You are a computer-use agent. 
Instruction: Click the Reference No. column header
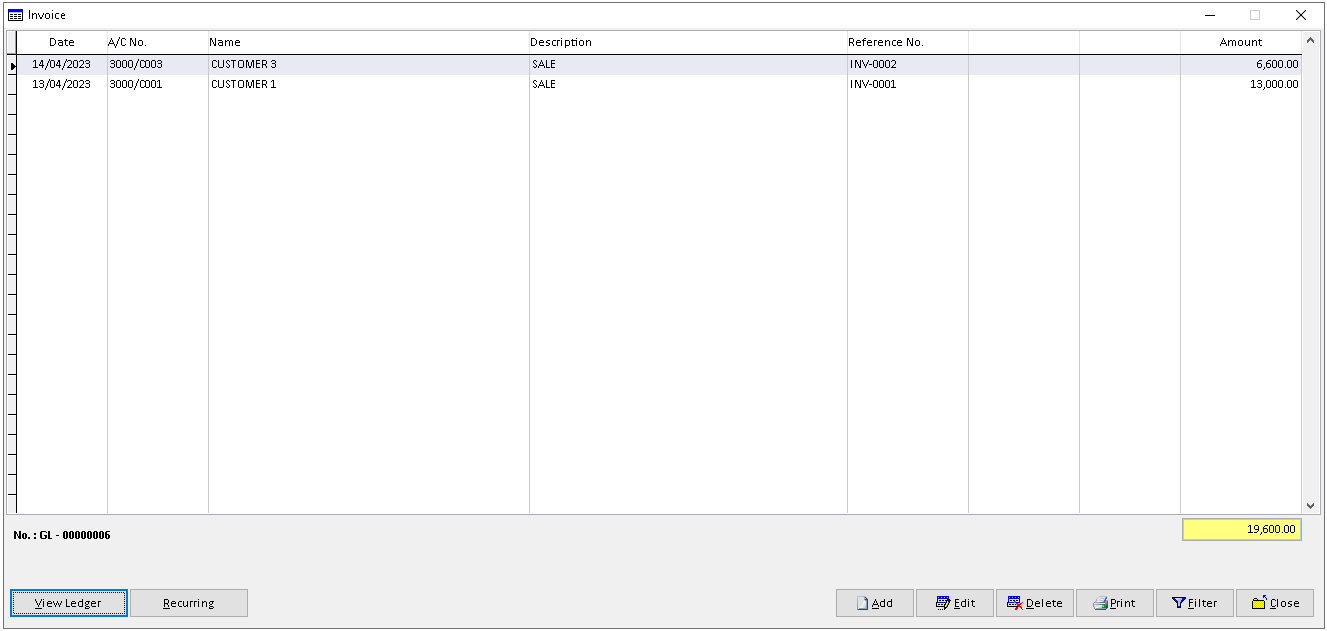coord(908,42)
